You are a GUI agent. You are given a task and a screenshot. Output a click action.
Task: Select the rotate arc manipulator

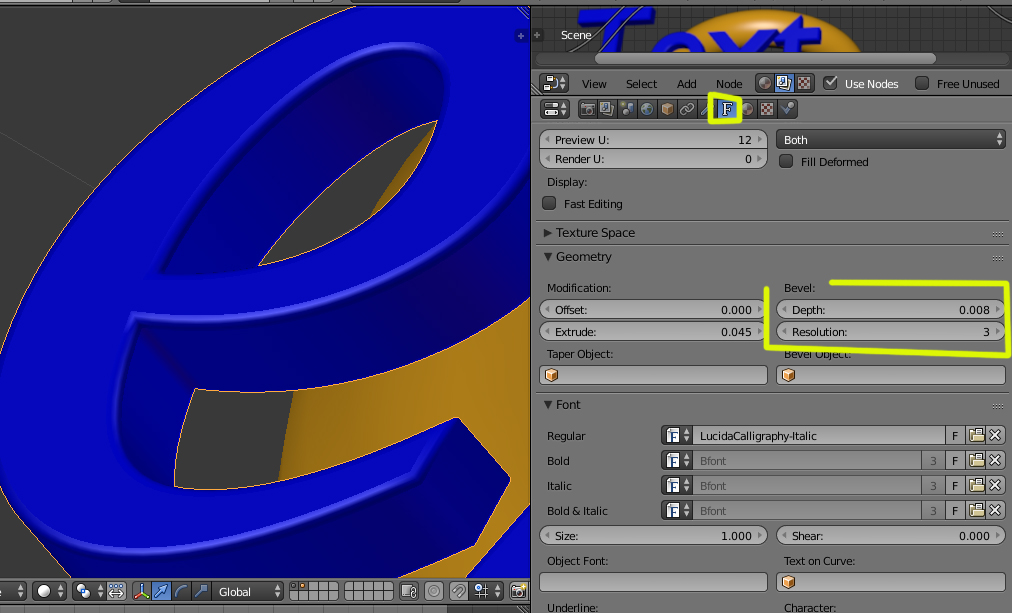tap(181, 591)
